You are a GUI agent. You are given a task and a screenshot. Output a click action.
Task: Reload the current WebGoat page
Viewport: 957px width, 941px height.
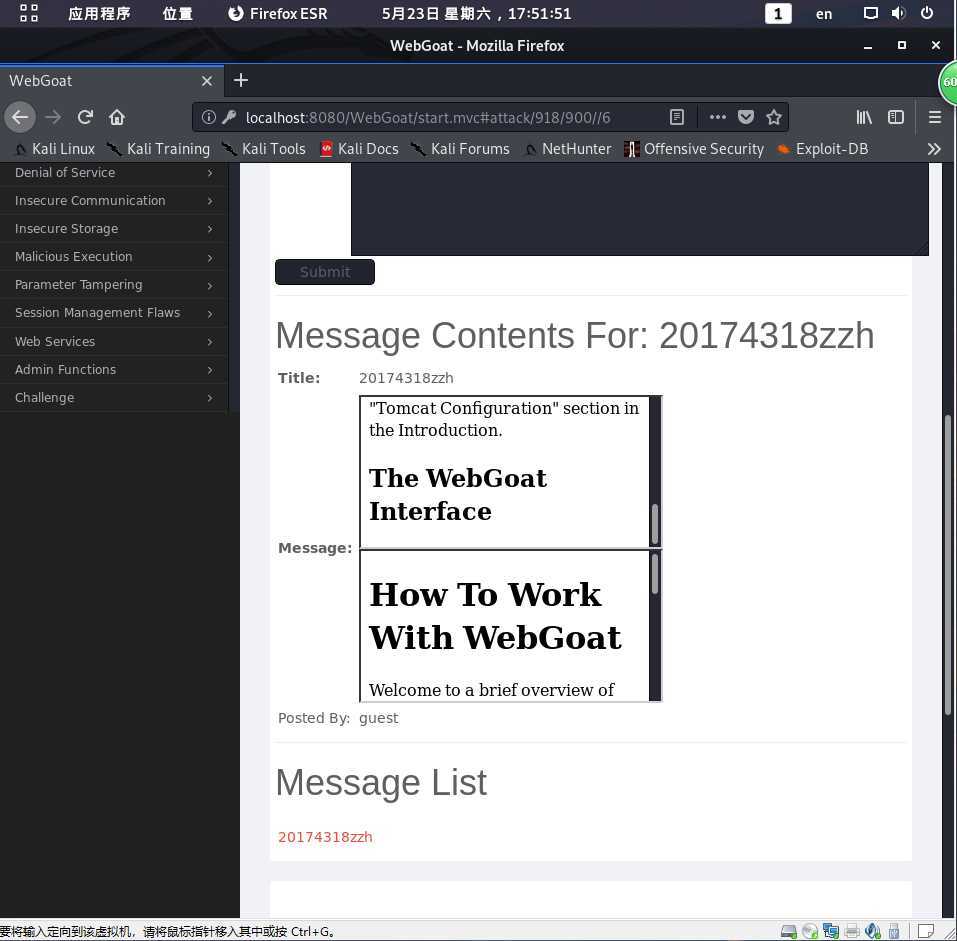85,117
